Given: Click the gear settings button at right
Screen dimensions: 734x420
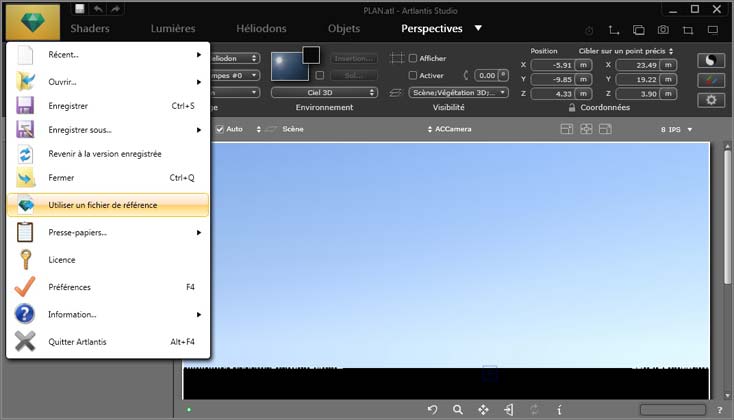Looking at the screenshot, I should (711, 100).
